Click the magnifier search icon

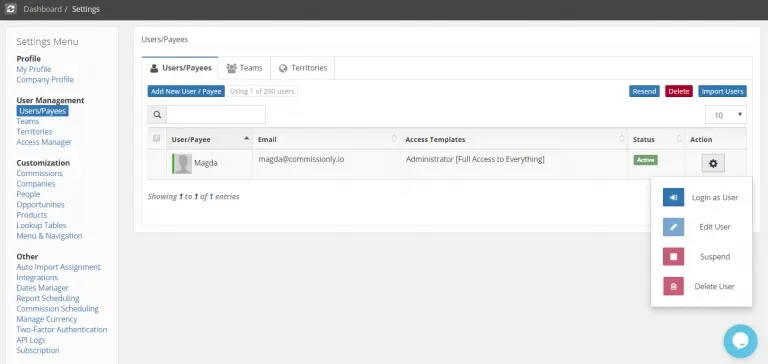(x=157, y=115)
